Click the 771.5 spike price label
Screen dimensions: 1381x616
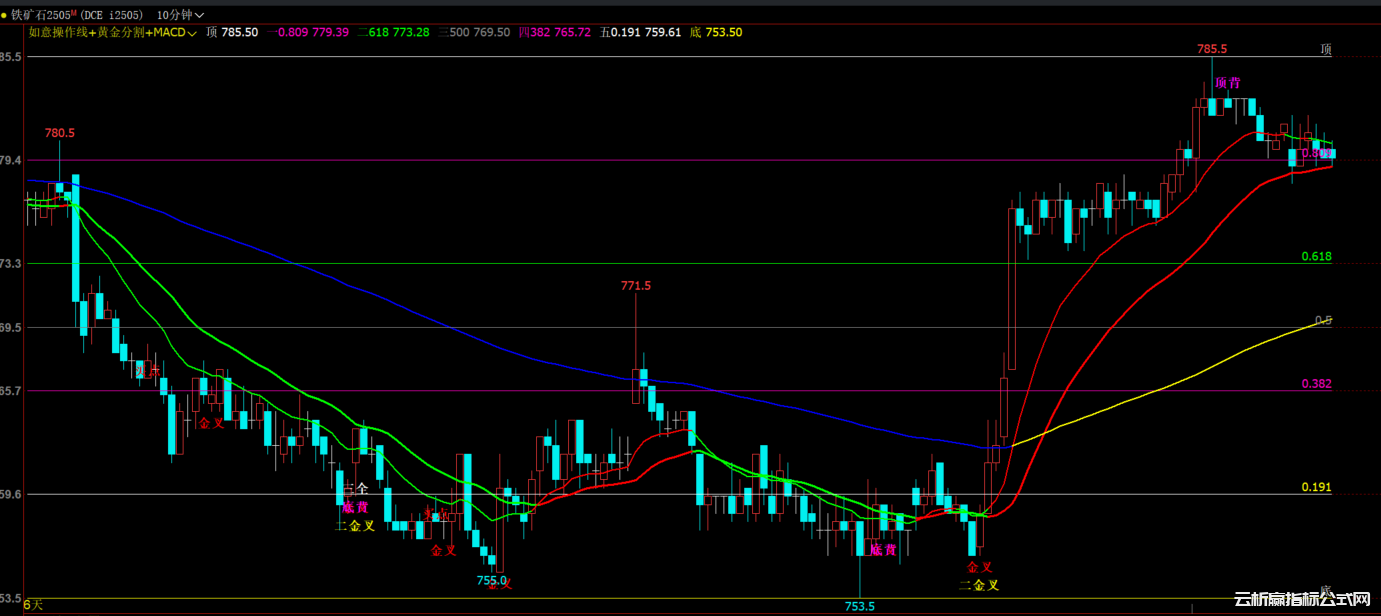click(x=636, y=286)
